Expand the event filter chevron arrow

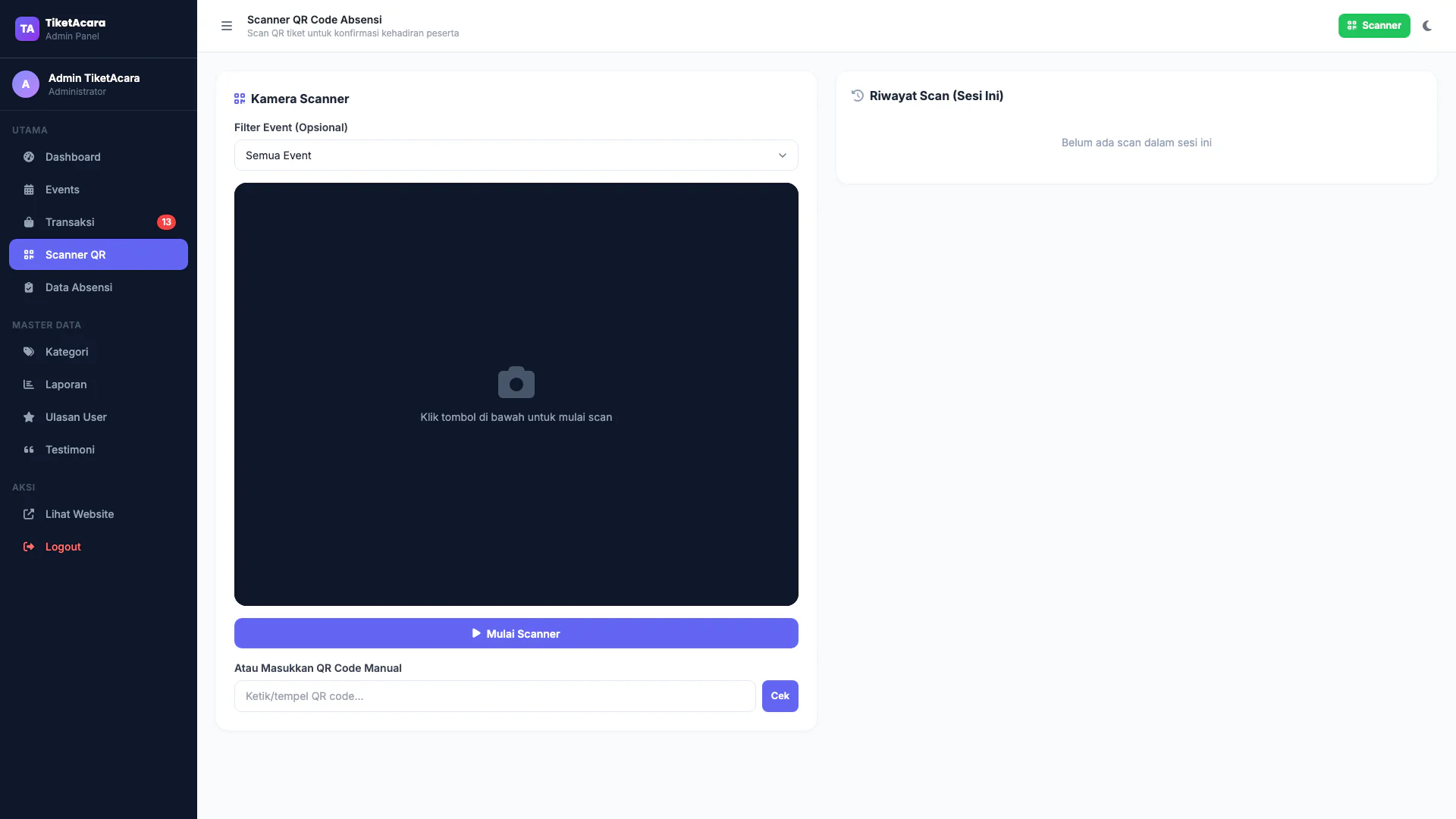tap(783, 155)
